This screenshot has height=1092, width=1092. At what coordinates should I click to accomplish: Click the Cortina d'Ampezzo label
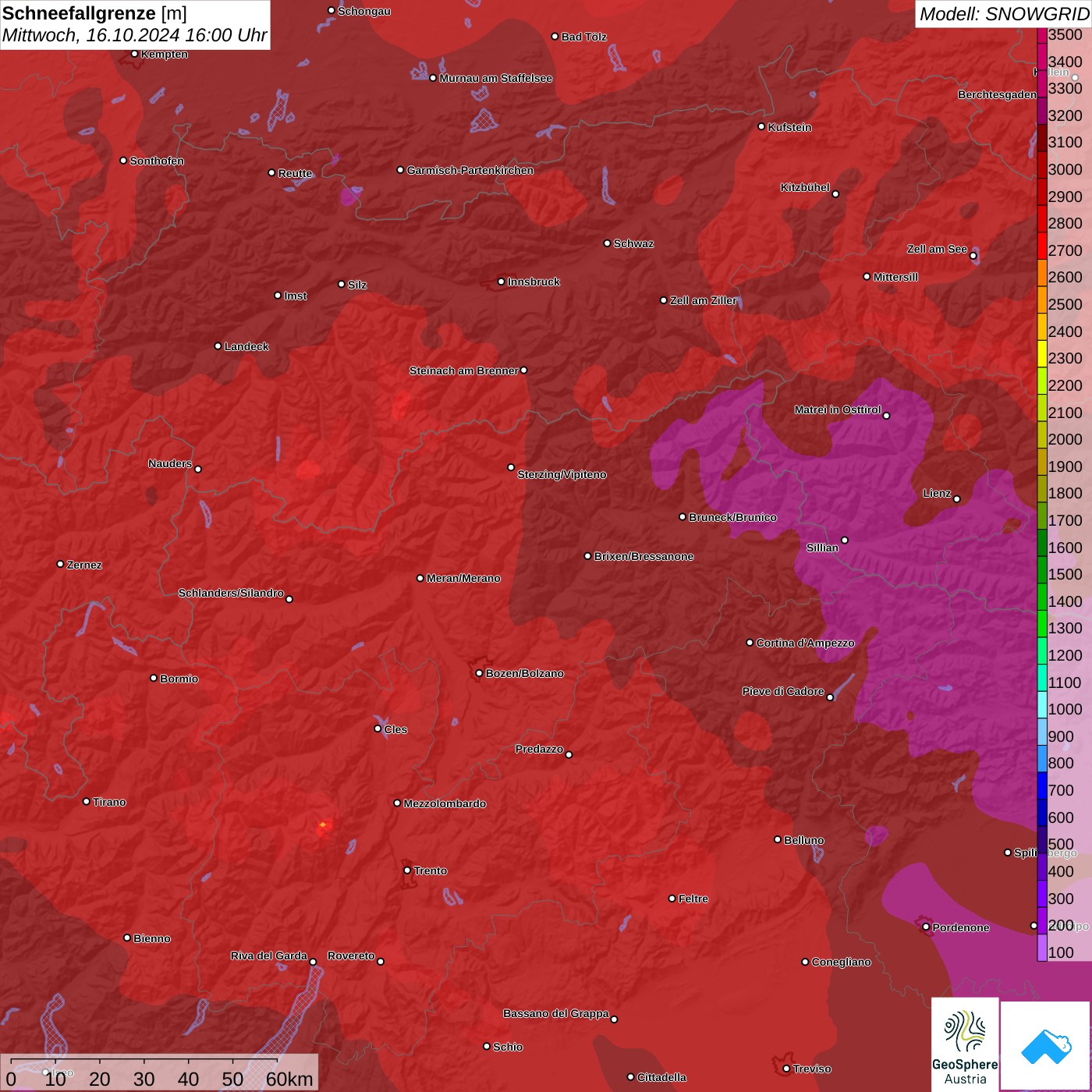[x=805, y=643]
